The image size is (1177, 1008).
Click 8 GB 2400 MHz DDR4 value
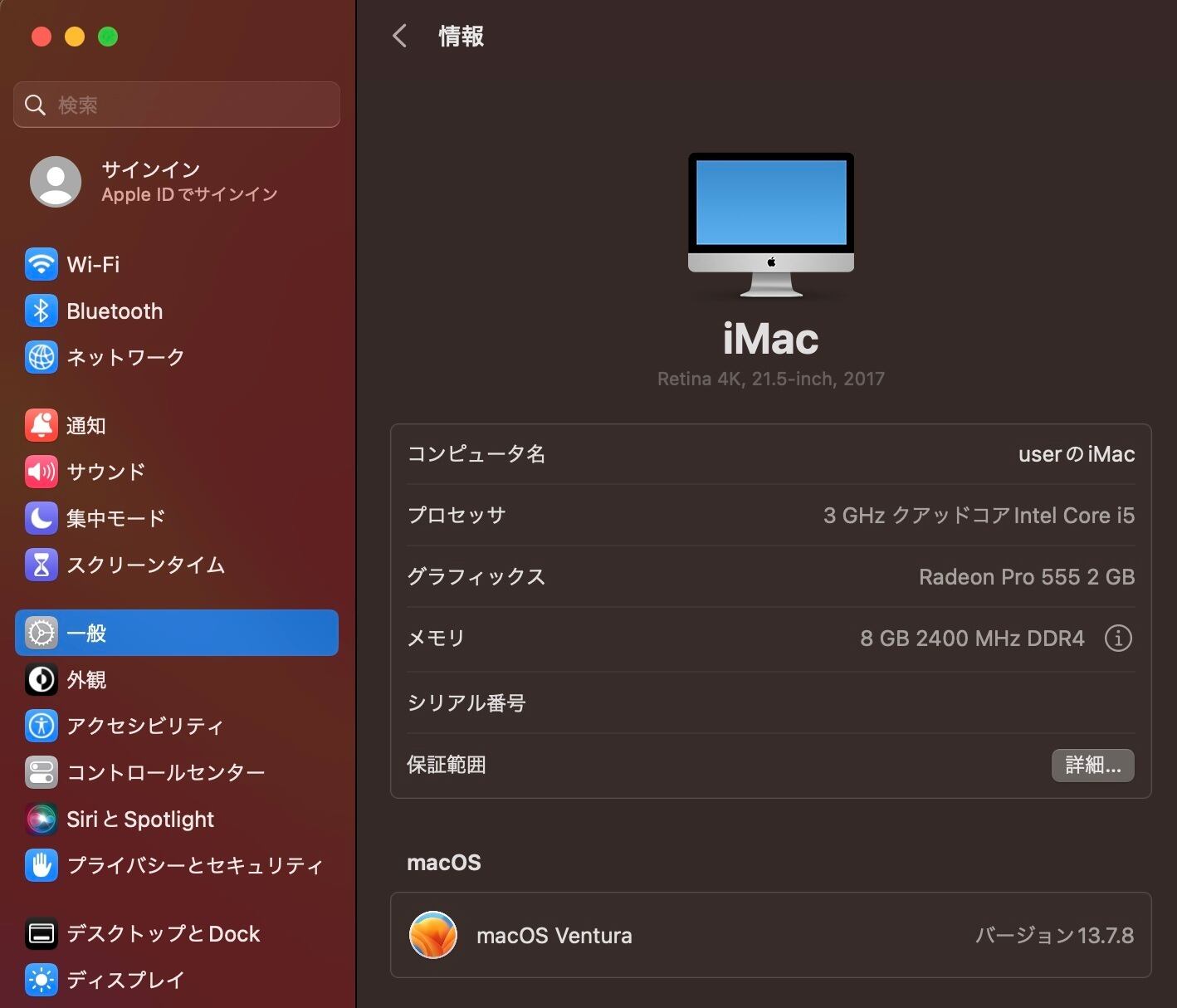click(972, 639)
